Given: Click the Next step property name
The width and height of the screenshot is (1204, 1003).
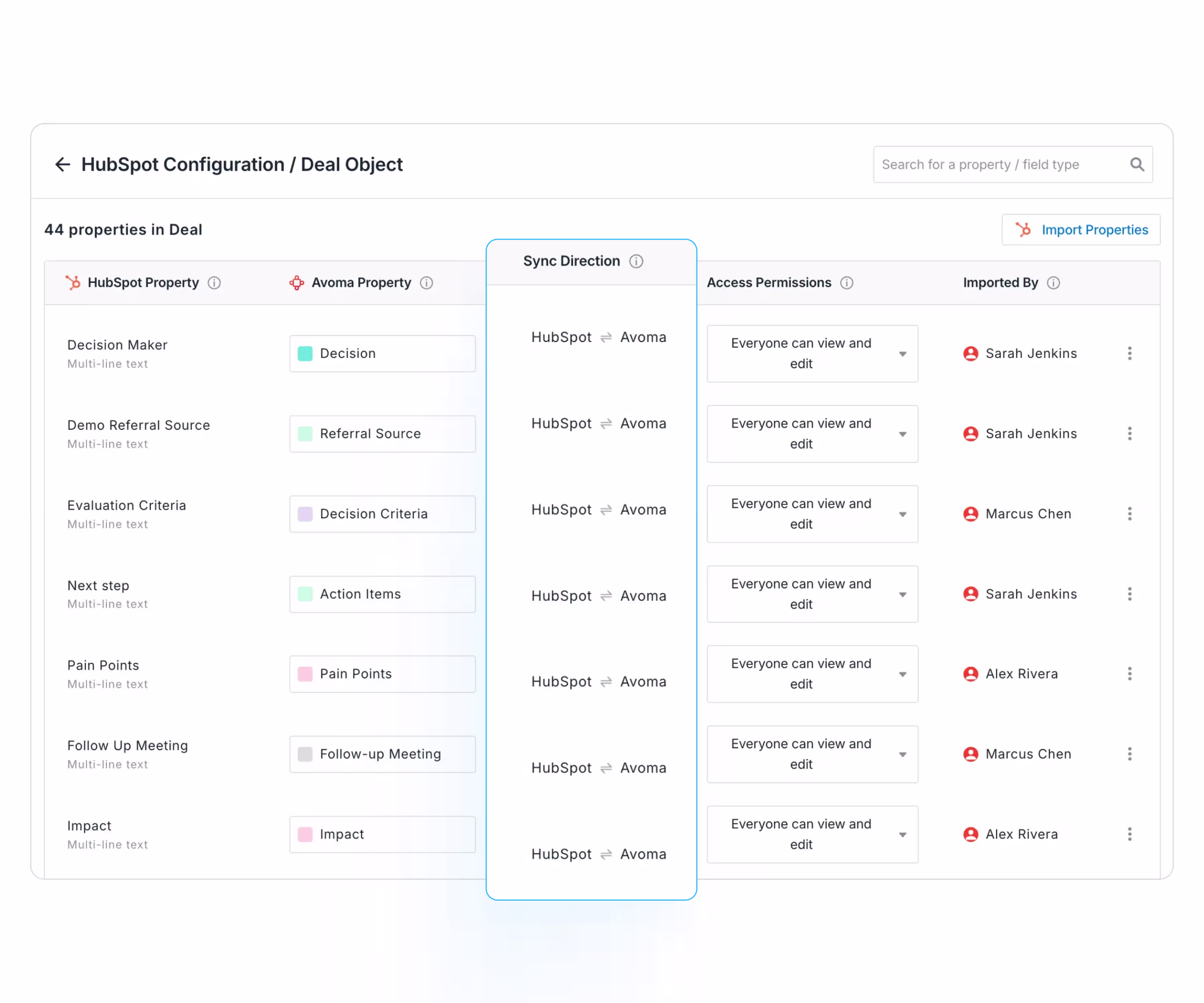Looking at the screenshot, I should (x=98, y=586).
